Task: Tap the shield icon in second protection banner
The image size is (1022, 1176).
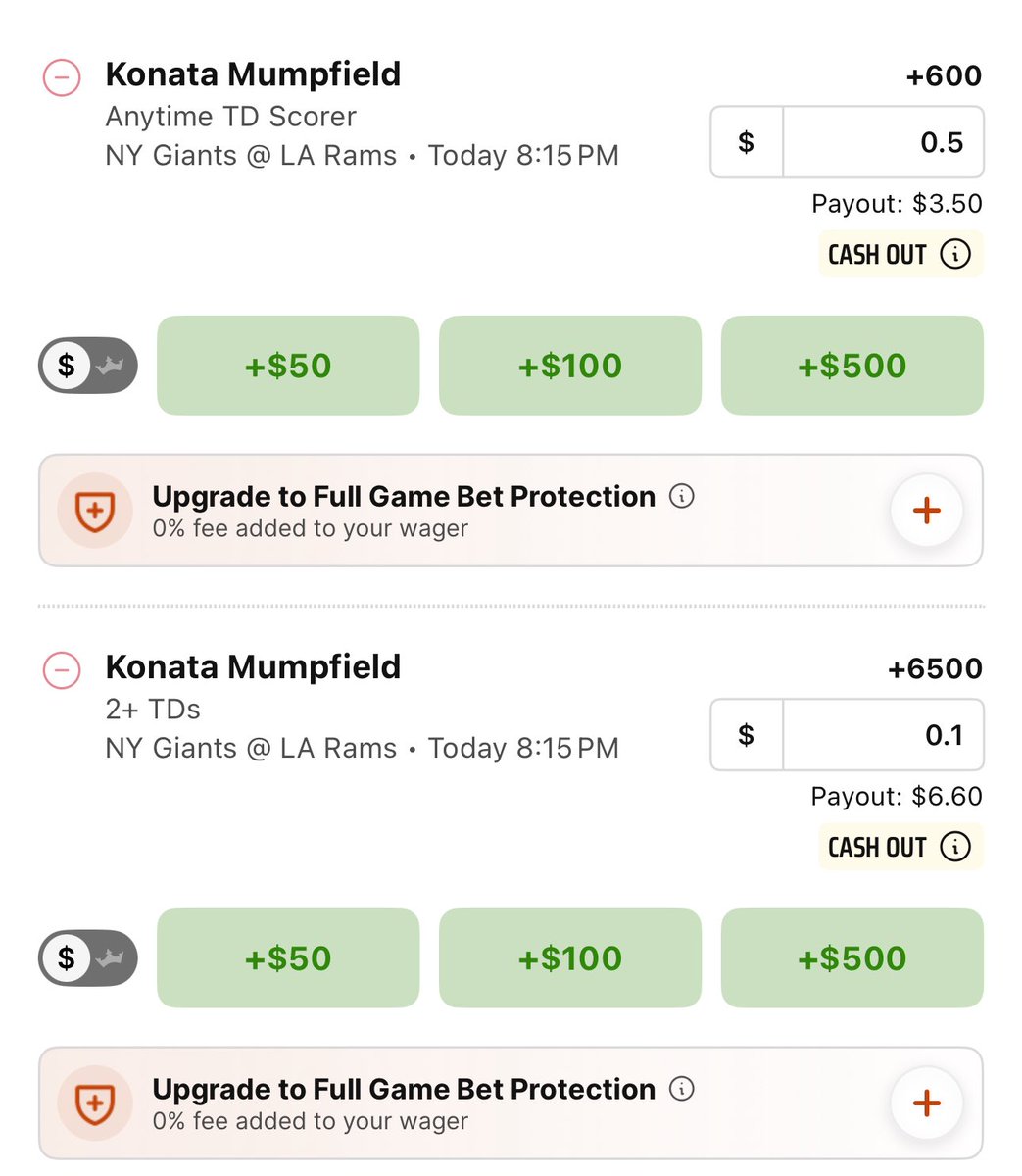Action: pos(95,1103)
